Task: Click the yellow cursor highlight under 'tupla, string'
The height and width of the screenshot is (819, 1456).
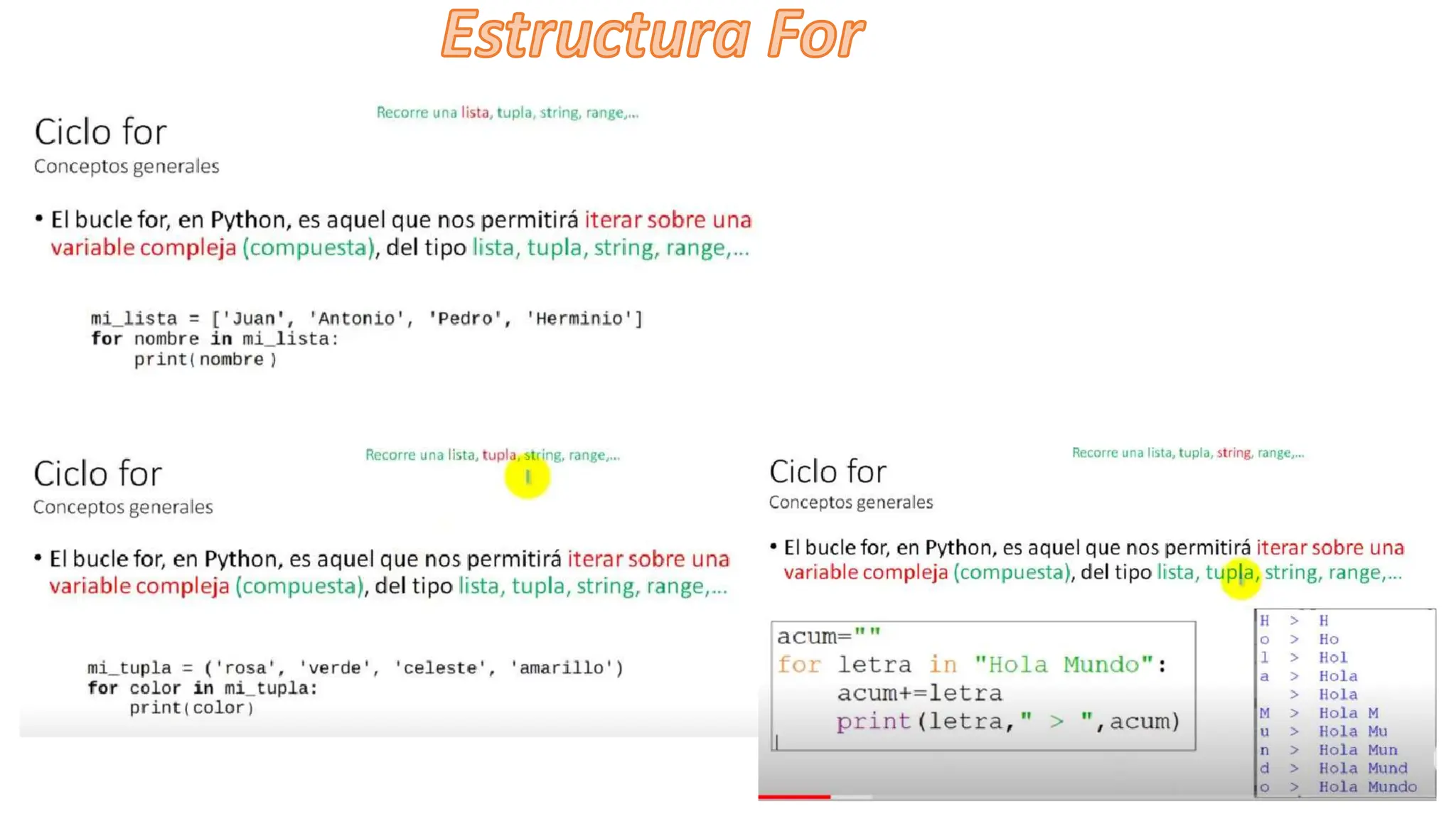Action: tap(528, 477)
